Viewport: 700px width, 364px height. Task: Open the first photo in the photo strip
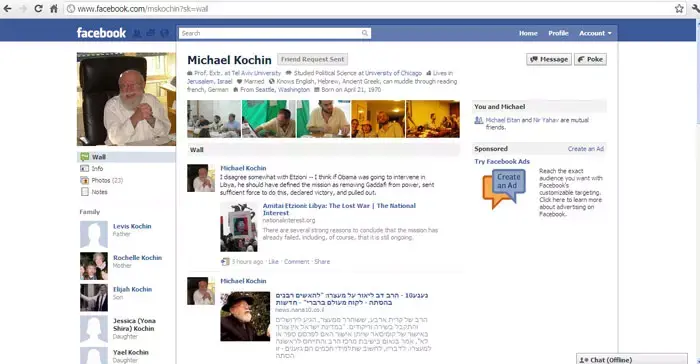[x=214, y=119]
